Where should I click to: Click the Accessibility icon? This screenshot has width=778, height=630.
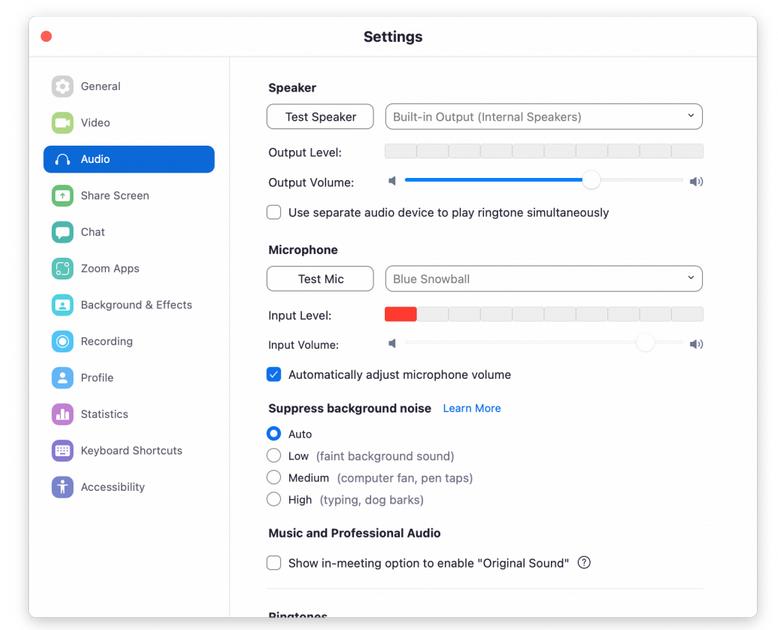(63, 487)
